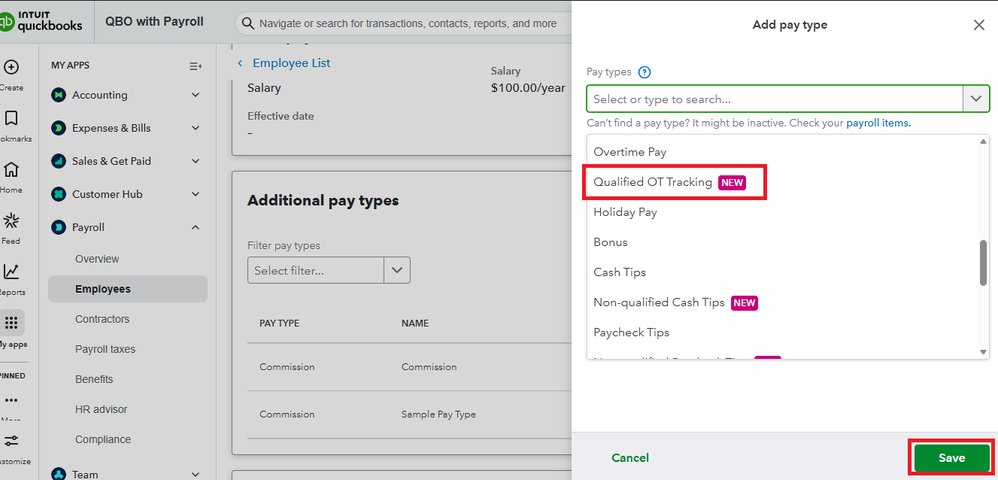Click the My apps grid icon
998x480 pixels.
(12, 324)
